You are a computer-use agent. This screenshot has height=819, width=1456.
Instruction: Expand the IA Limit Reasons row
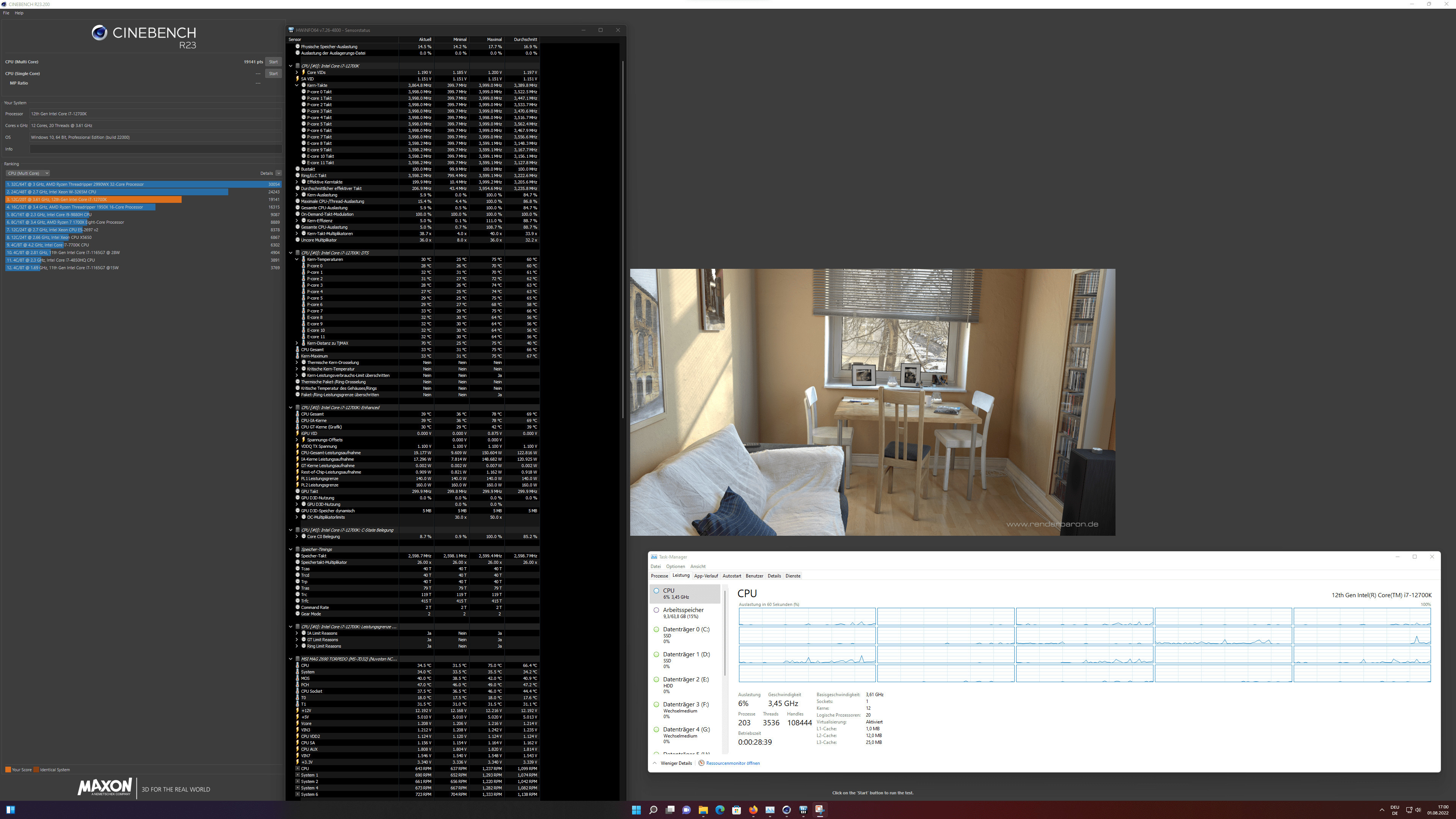click(297, 633)
